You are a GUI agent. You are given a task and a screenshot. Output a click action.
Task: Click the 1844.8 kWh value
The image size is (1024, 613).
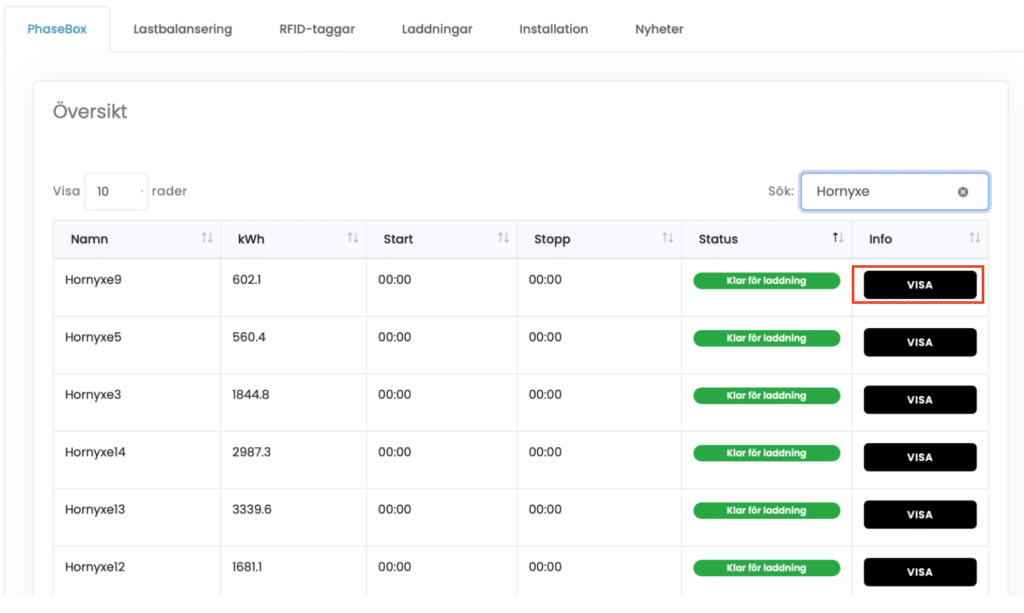click(251, 394)
